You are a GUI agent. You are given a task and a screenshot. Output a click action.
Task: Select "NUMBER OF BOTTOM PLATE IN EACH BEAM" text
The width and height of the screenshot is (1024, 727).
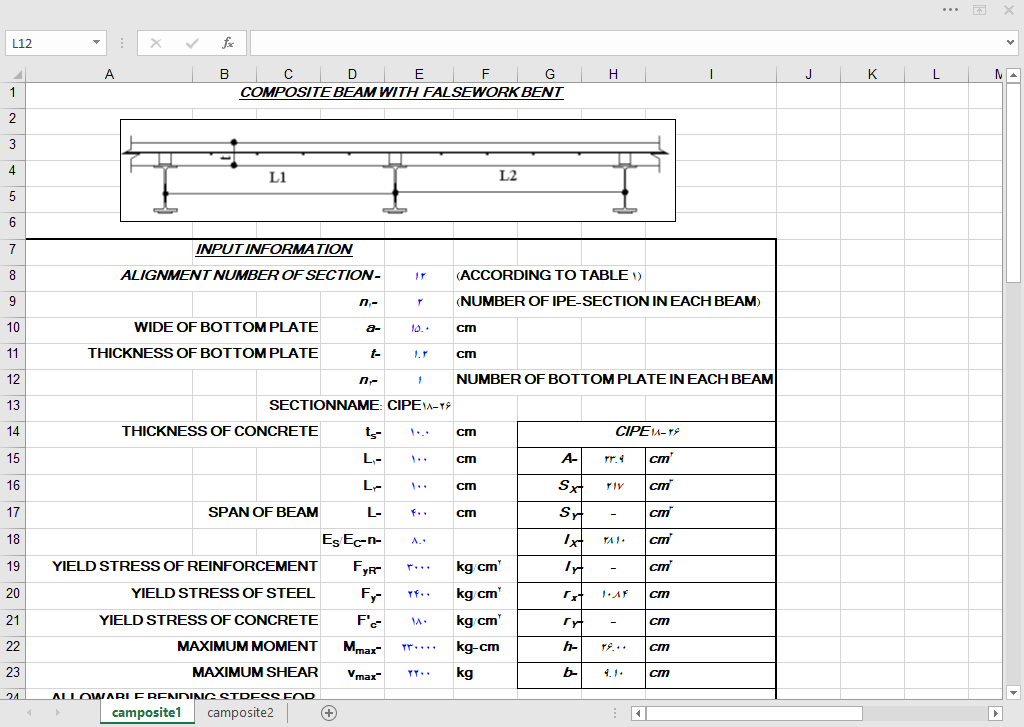(615, 380)
